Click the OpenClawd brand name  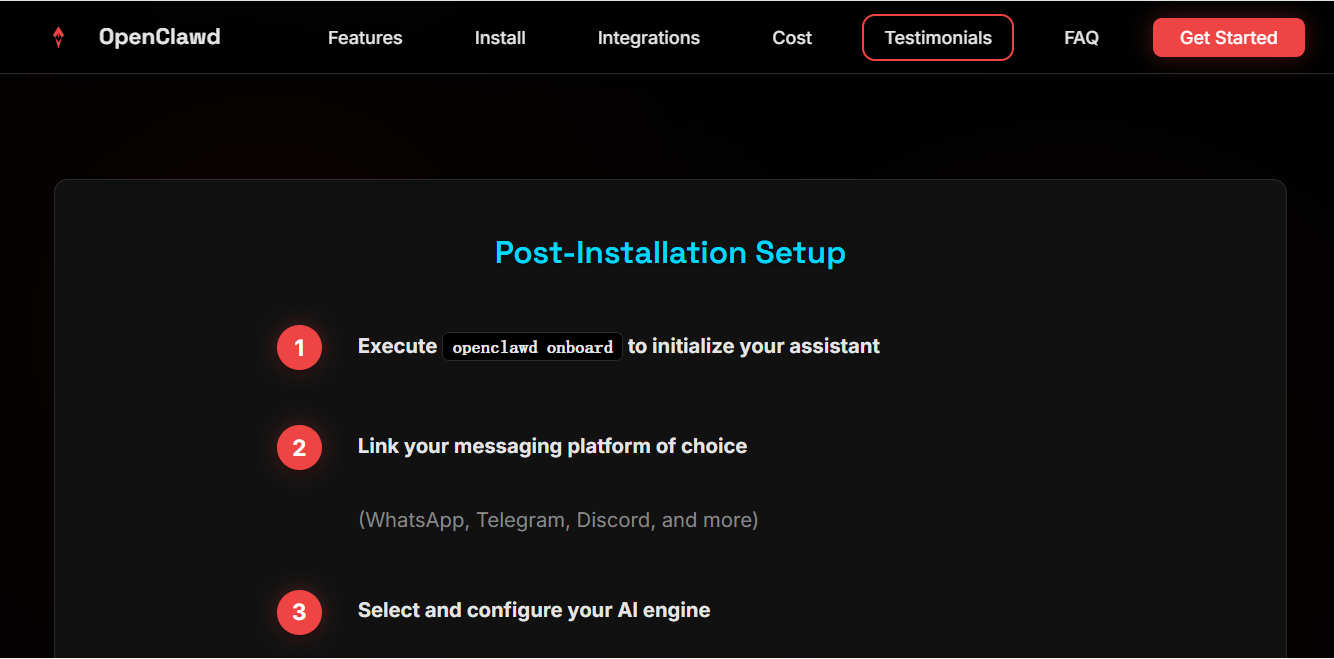pos(159,37)
